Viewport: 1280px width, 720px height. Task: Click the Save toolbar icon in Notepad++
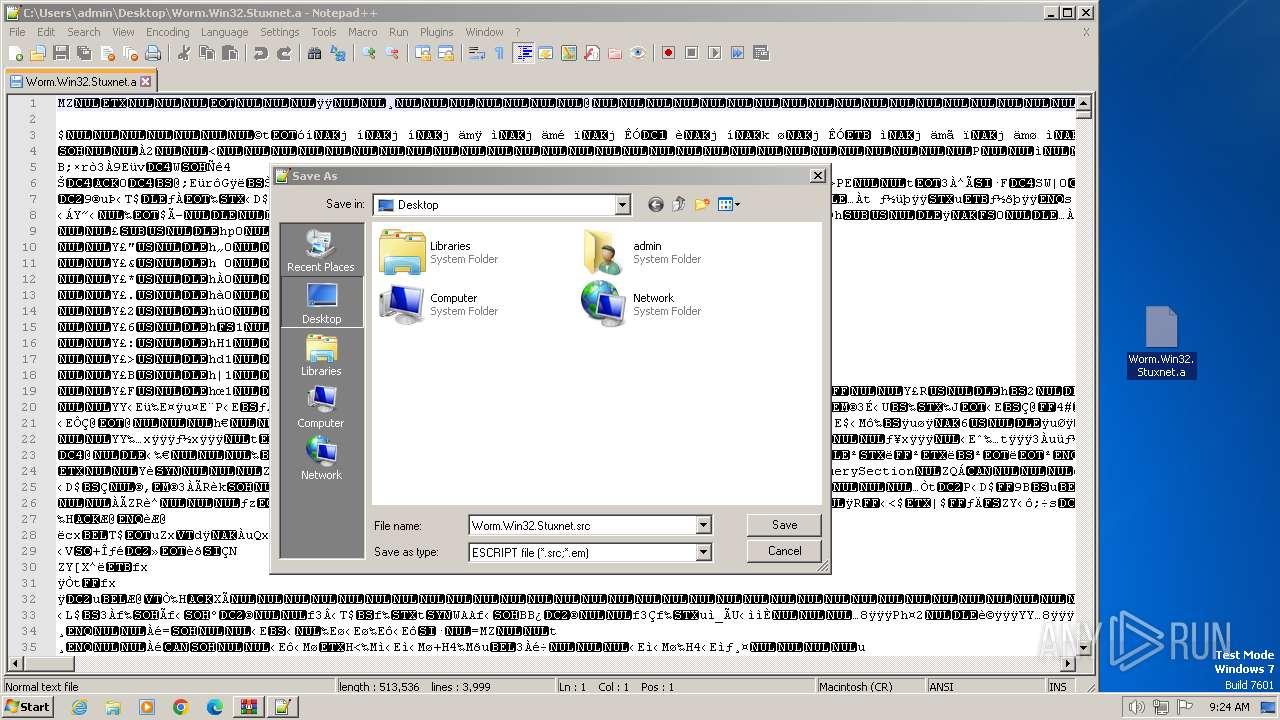[x=60, y=53]
